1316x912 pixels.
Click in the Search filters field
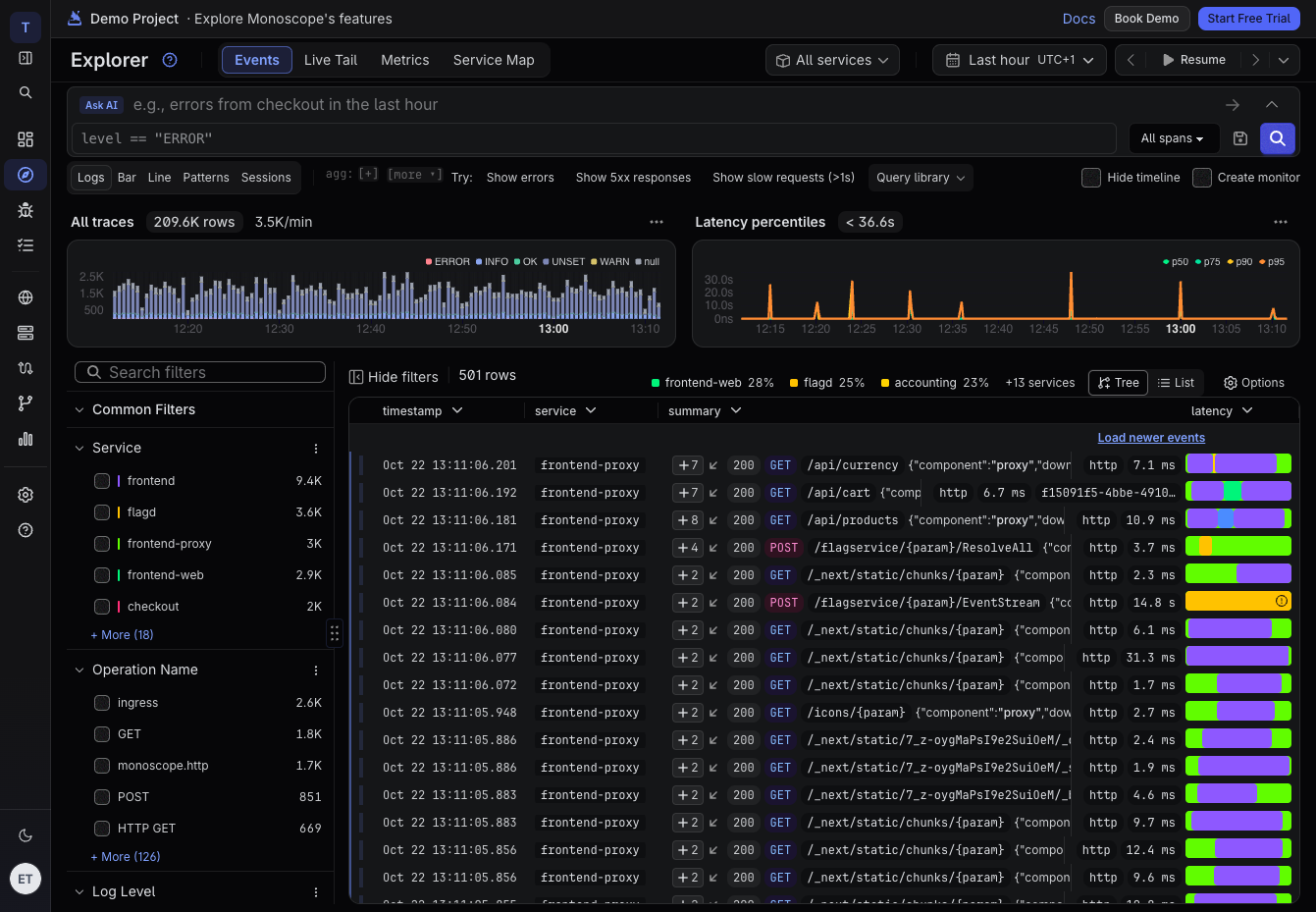pyautogui.click(x=200, y=372)
